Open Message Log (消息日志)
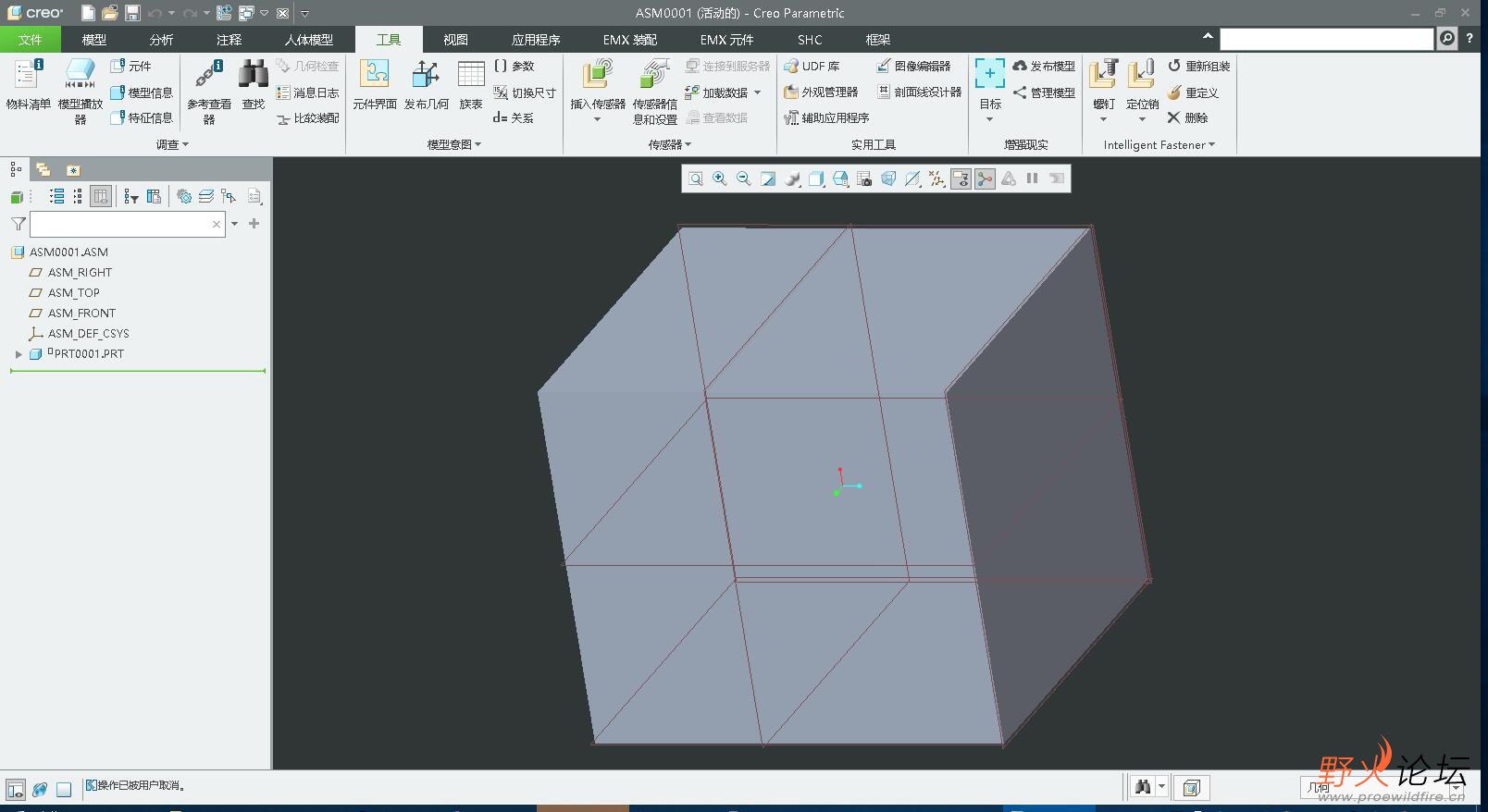 308,92
